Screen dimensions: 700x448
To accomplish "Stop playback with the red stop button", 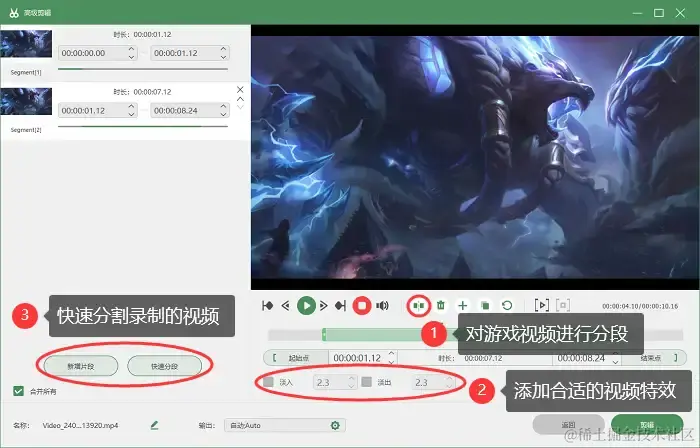I will 362,306.
